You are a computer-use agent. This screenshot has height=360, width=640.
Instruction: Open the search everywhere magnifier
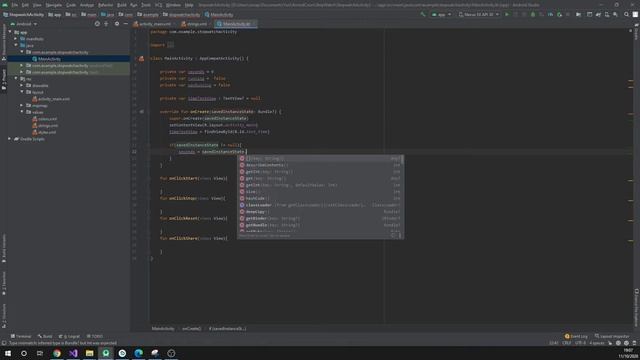tap(627, 14)
